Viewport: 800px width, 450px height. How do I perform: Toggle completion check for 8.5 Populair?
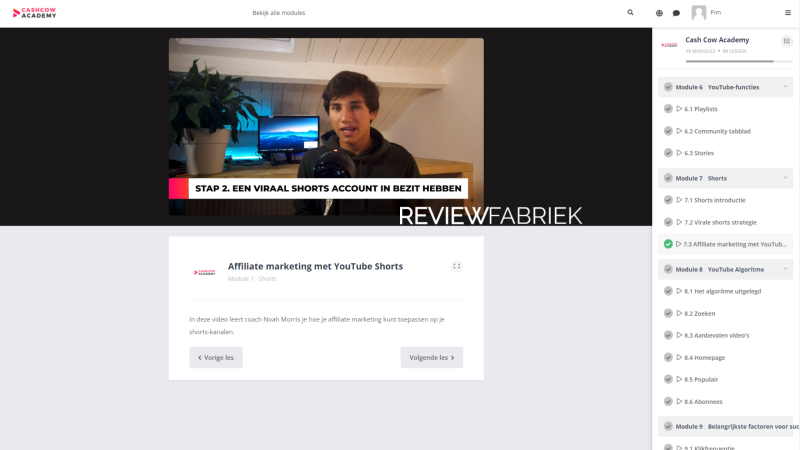pos(668,379)
